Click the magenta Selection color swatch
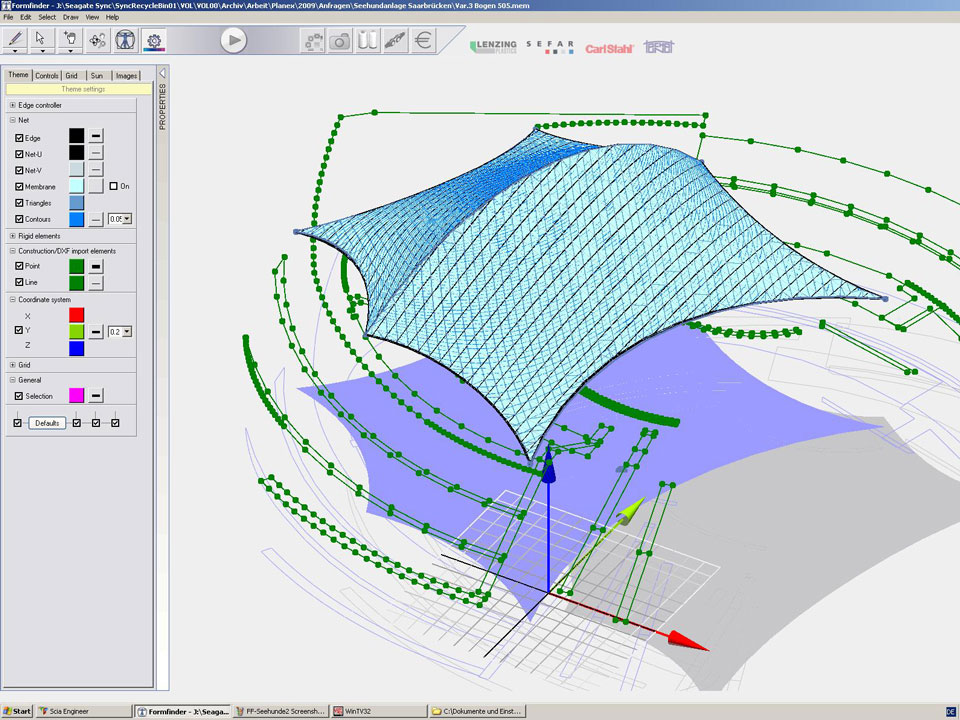Screen dimensions: 960x720 (76, 396)
